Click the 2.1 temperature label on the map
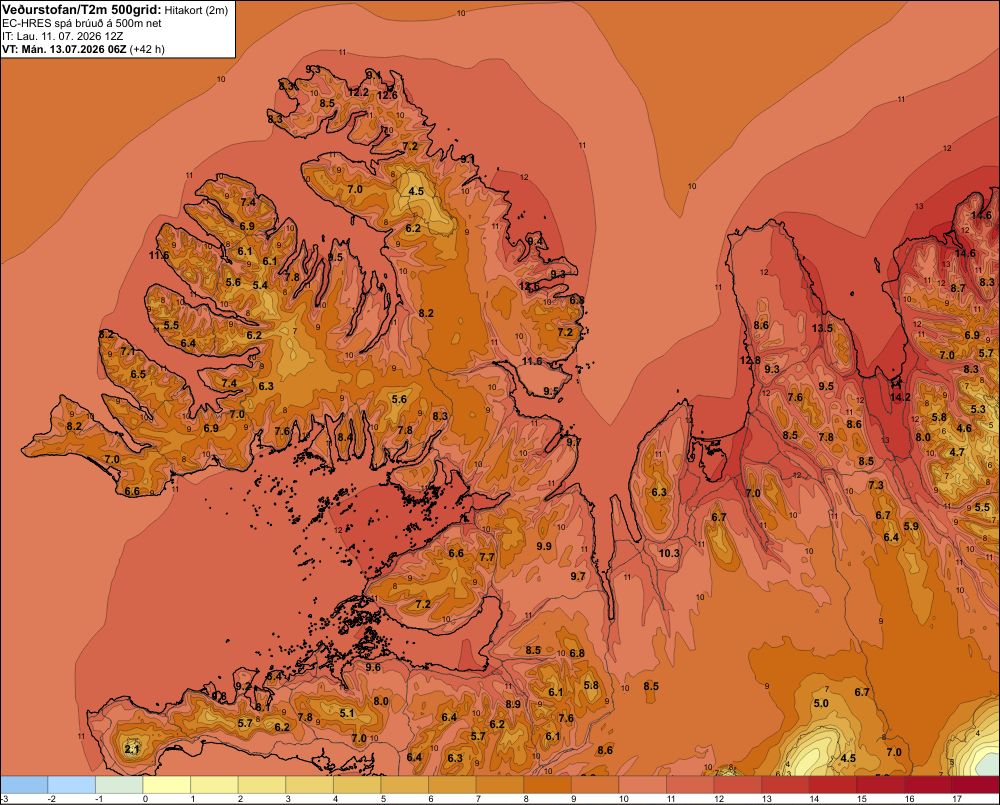1000x805 pixels. 132,749
